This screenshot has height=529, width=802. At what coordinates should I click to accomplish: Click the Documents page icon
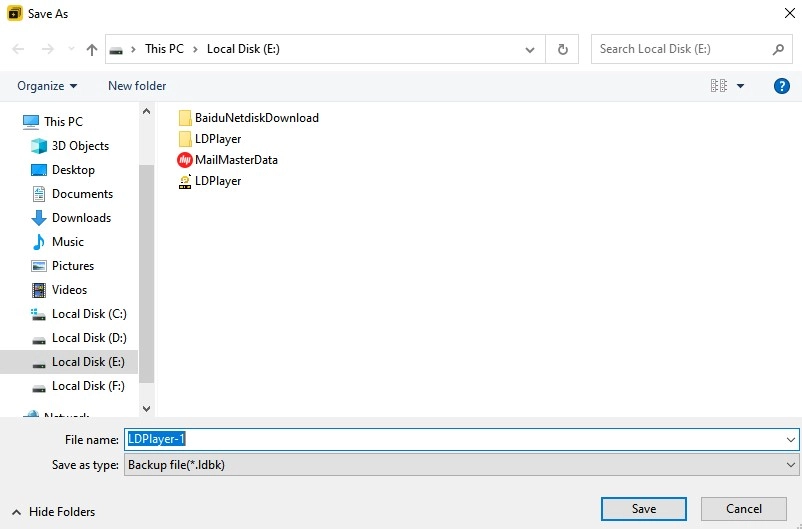(39, 194)
